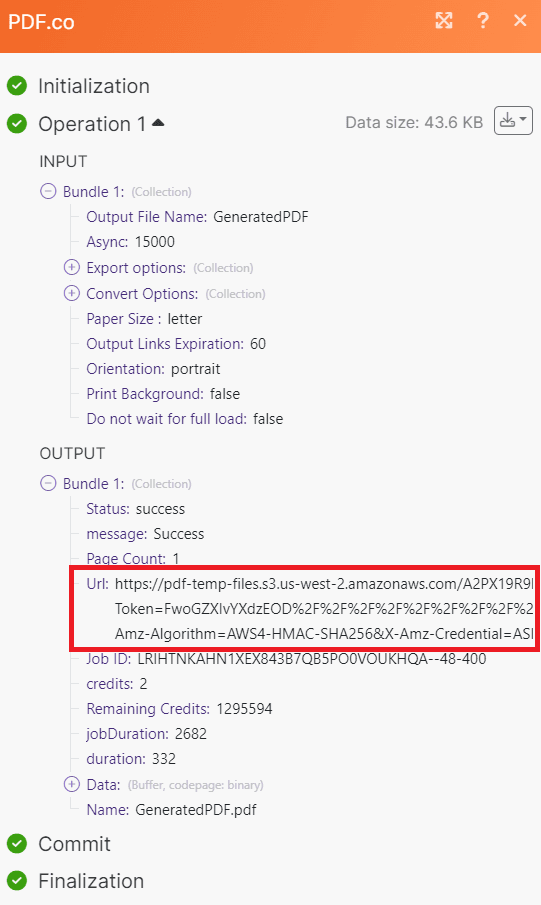Click the Finalization green check icon
541x905 pixels.
[x=17, y=881]
